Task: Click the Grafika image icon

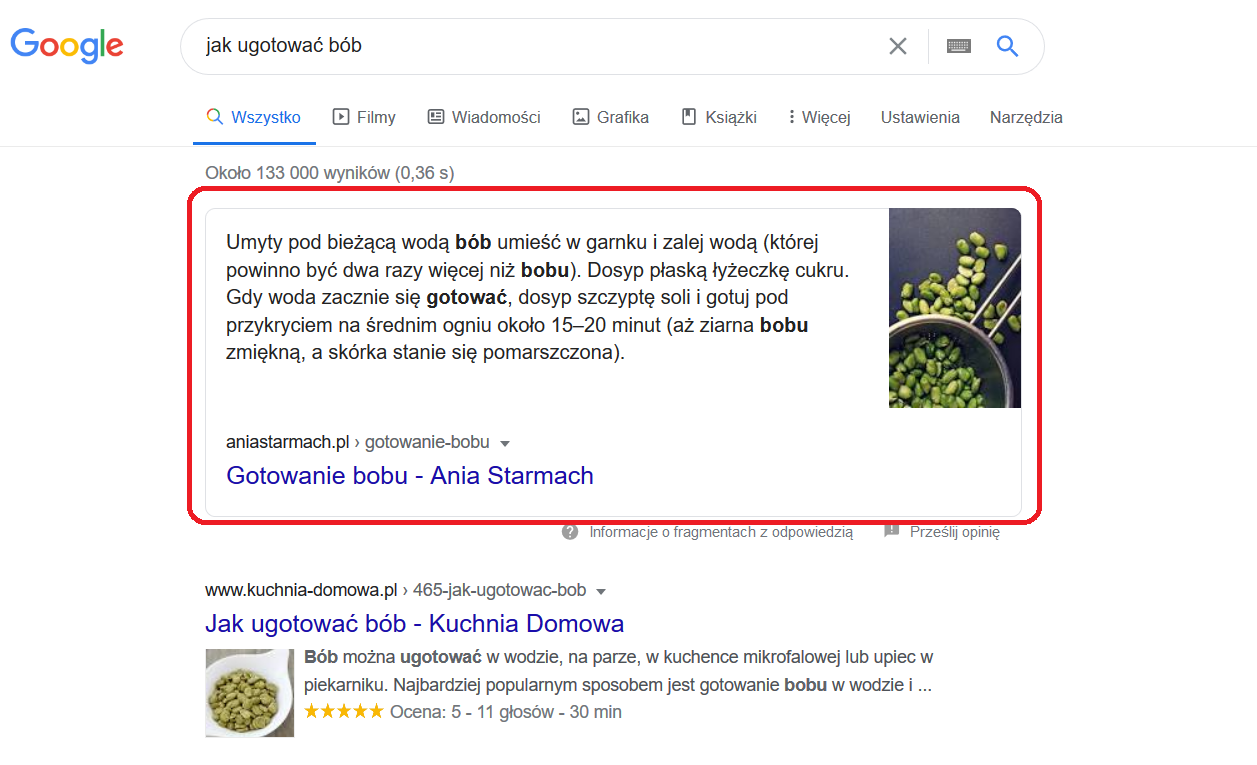Action: click(580, 117)
